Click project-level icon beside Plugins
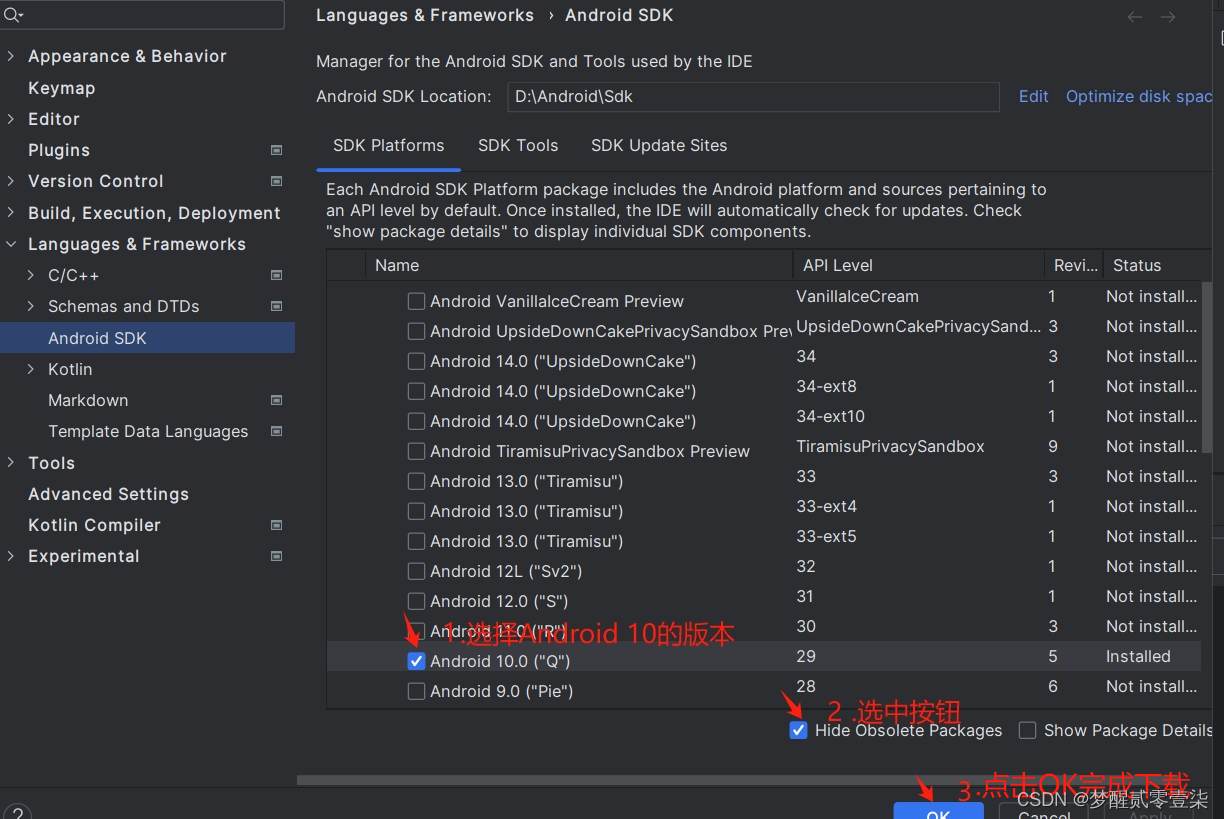 click(x=277, y=150)
